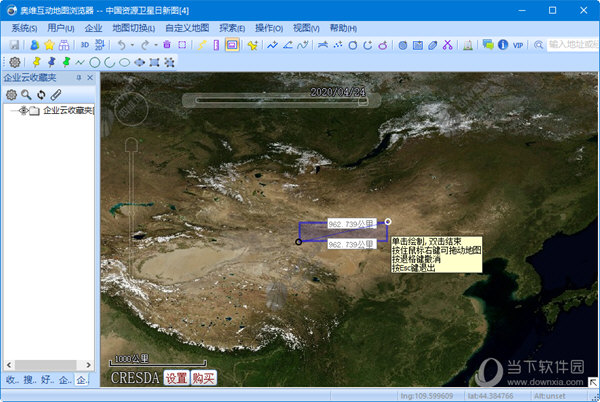600x402 pixels.
Task: Select the purple ruler measure tool
Action: pos(216,45)
